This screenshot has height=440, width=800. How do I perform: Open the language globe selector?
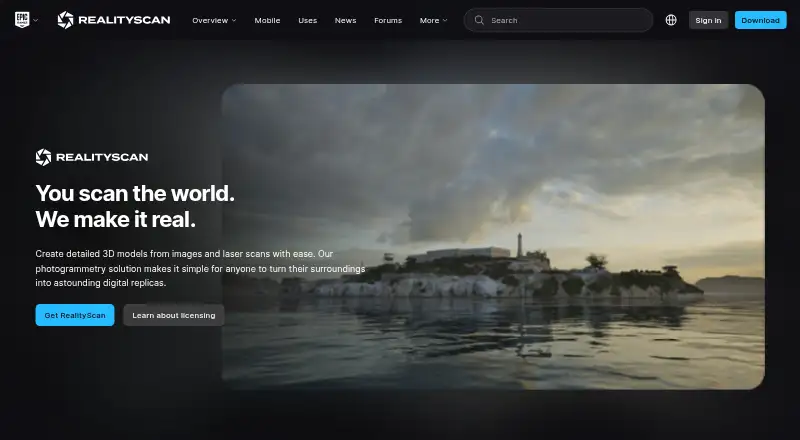click(671, 20)
